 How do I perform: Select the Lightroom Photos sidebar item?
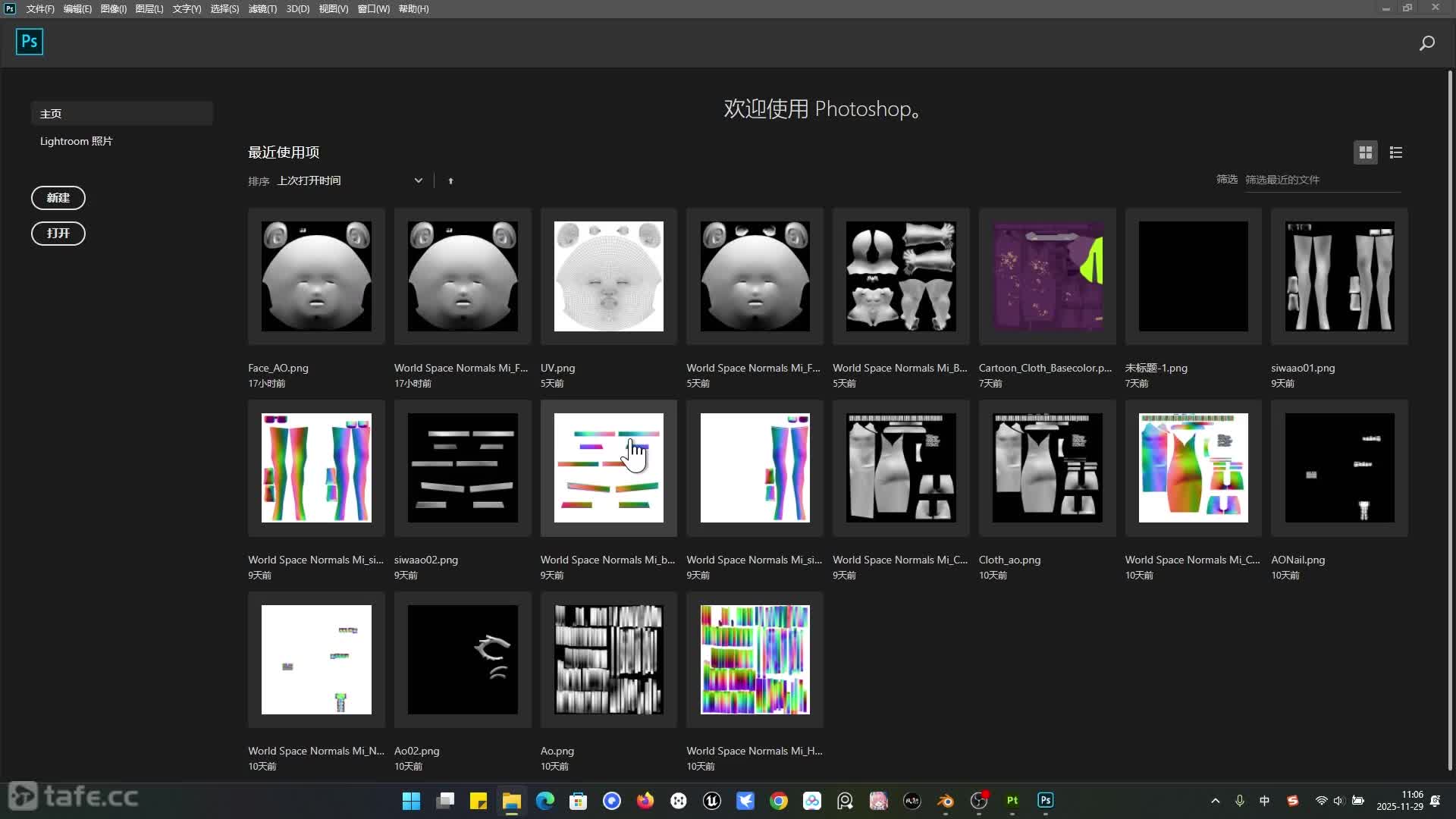pos(76,141)
